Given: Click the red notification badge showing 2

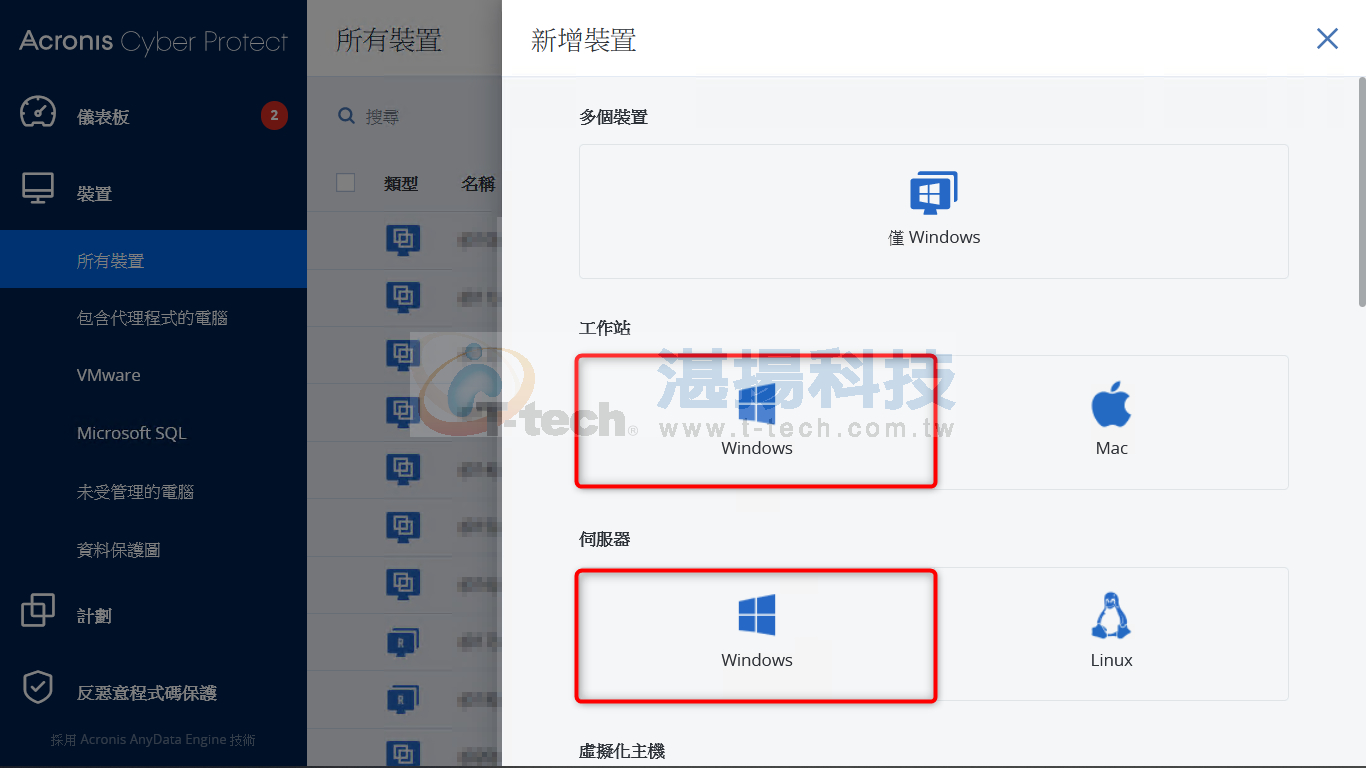Looking at the screenshot, I should (x=274, y=116).
